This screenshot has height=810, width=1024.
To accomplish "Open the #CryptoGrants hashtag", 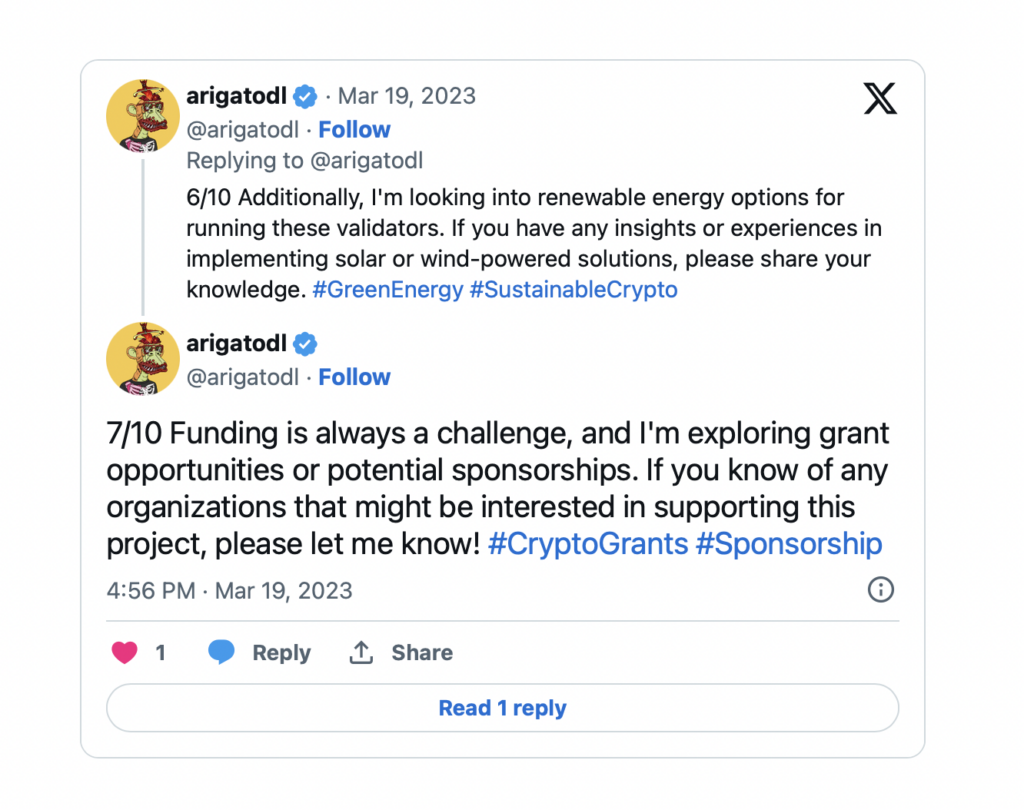I will [x=588, y=543].
